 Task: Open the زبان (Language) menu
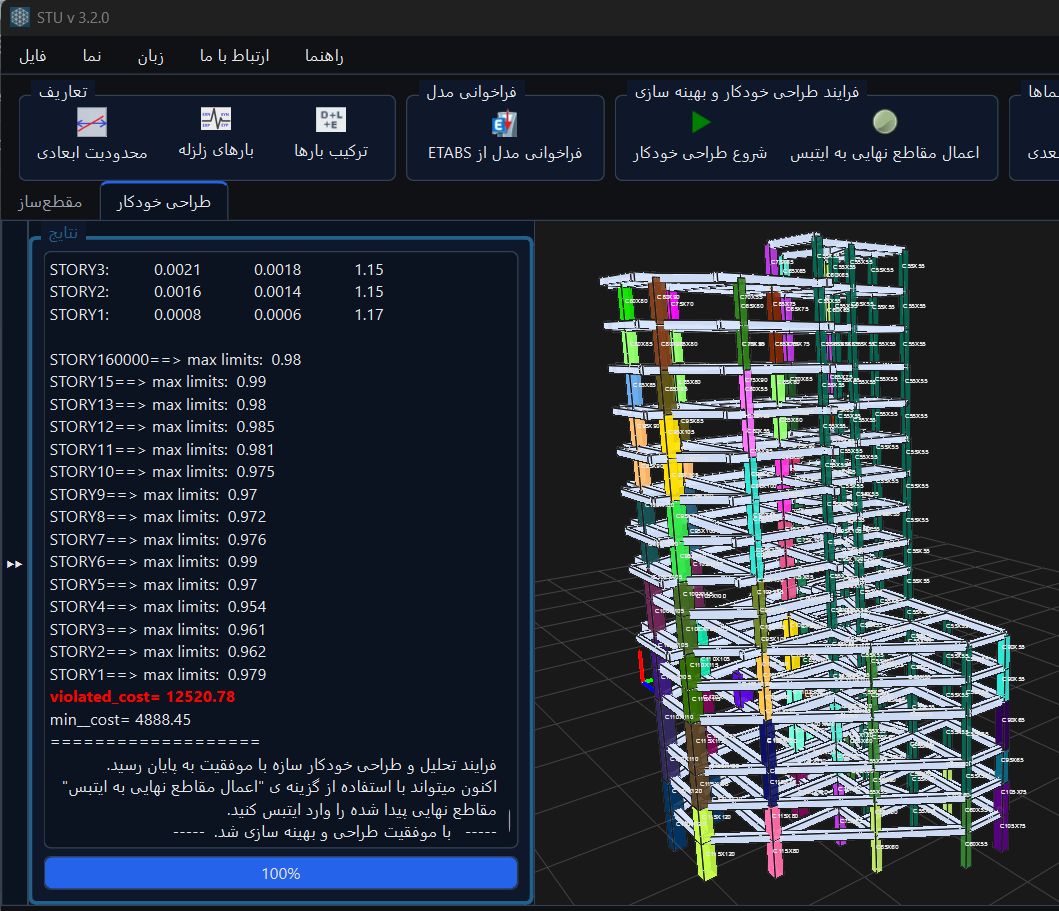[151, 56]
